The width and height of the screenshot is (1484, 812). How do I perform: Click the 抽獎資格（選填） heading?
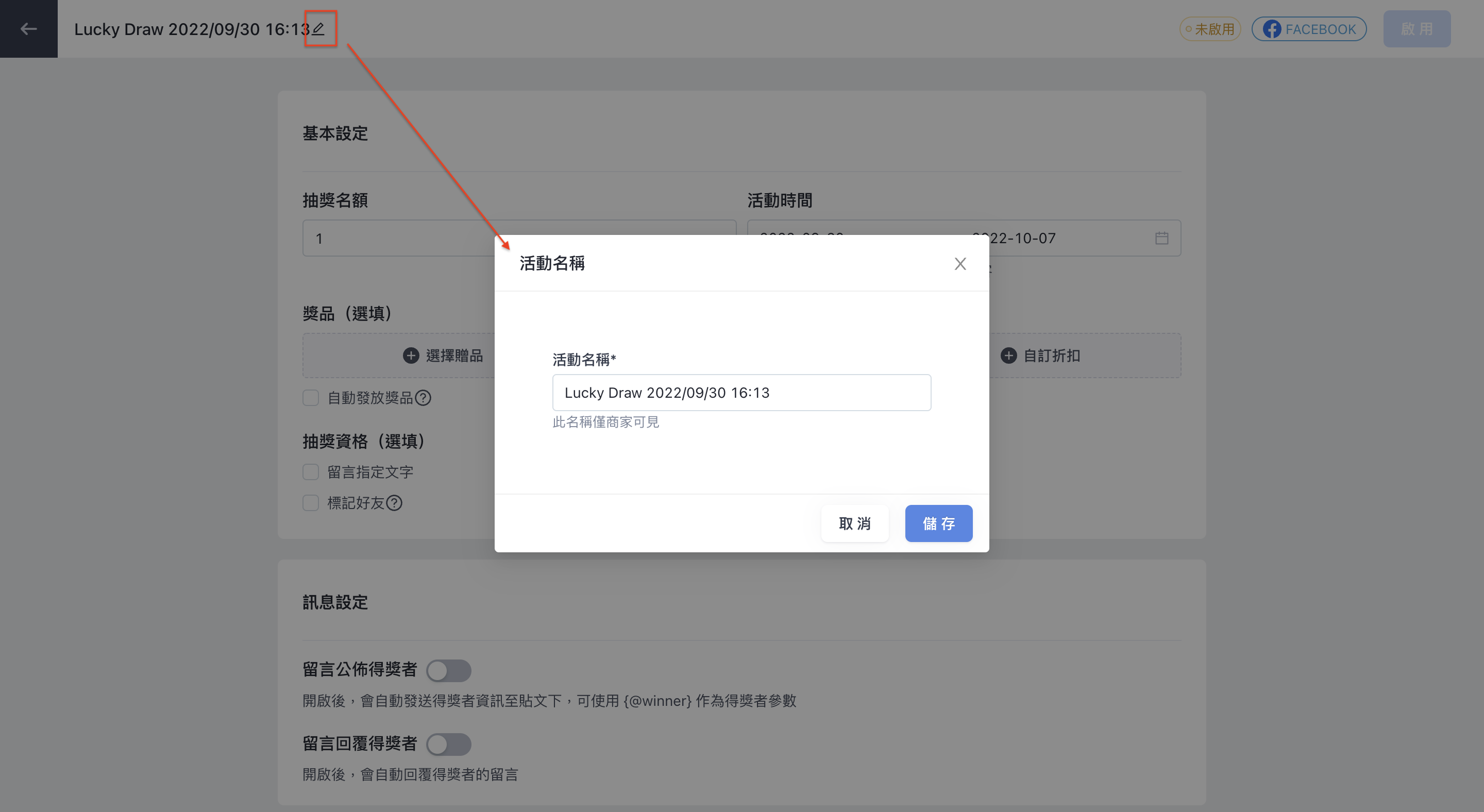tap(363, 441)
